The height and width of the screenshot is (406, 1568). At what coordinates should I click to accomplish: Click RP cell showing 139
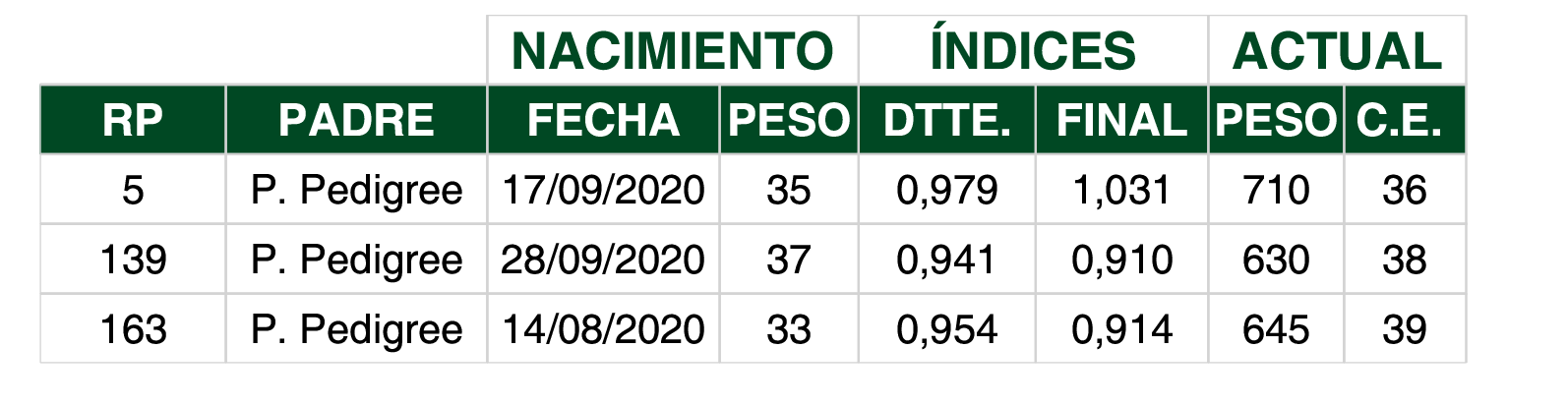coord(133,260)
